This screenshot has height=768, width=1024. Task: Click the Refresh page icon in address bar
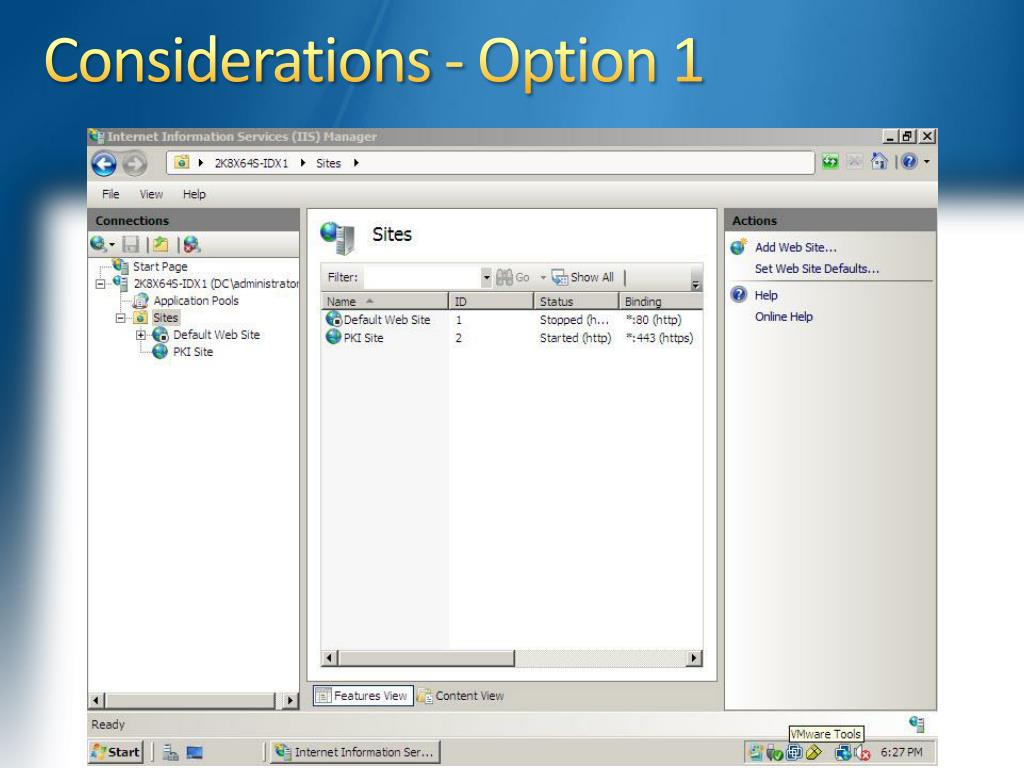pos(830,161)
